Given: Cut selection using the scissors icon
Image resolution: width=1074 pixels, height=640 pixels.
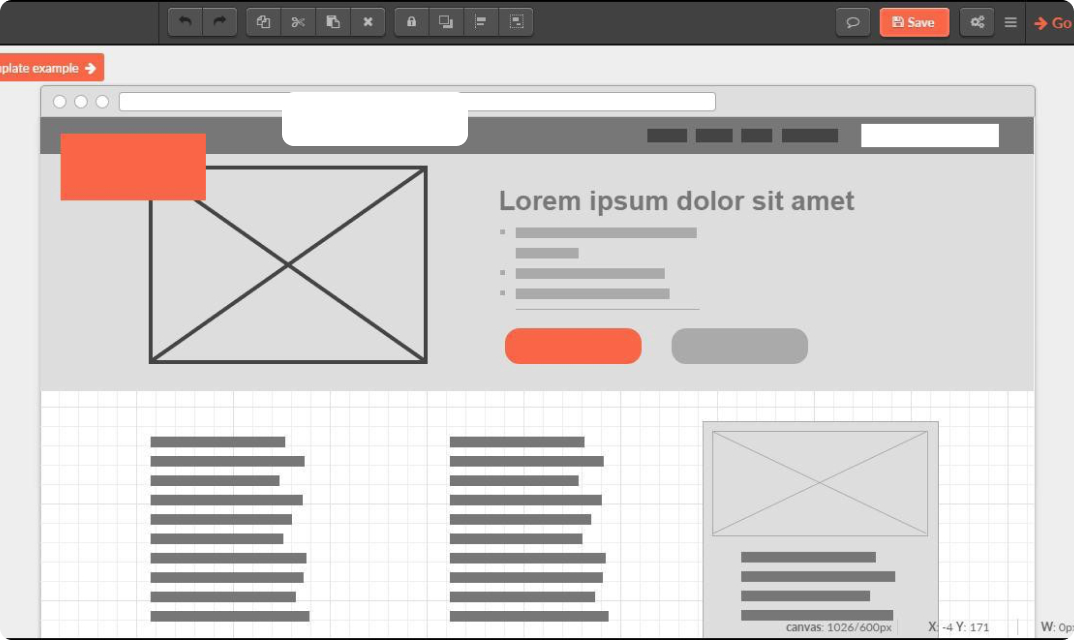Looking at the screenshot, I should click(298, 22).
